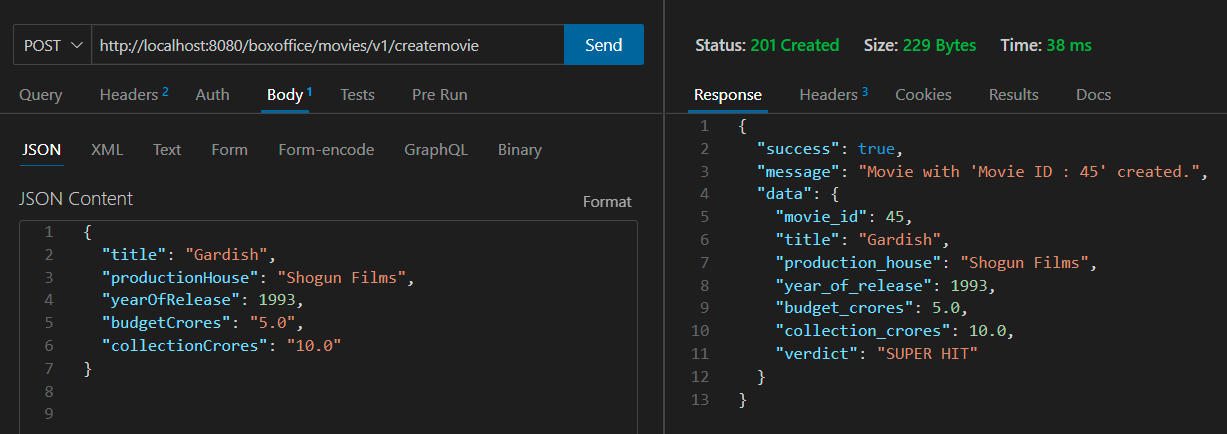1227x434 pixels.
Task: Open the Results tab
Action: [x=1014, y=95]
